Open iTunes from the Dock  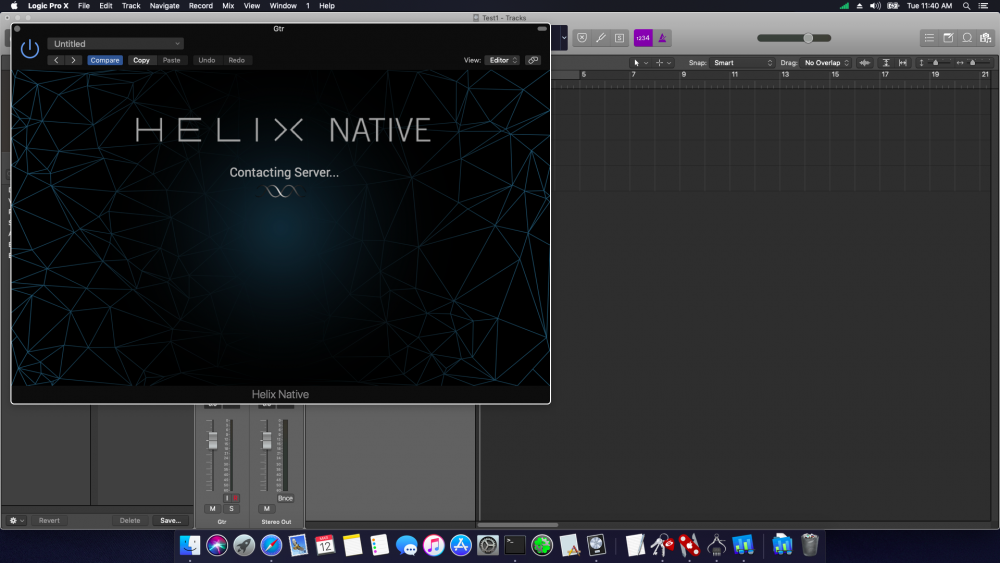pos(434,545)
